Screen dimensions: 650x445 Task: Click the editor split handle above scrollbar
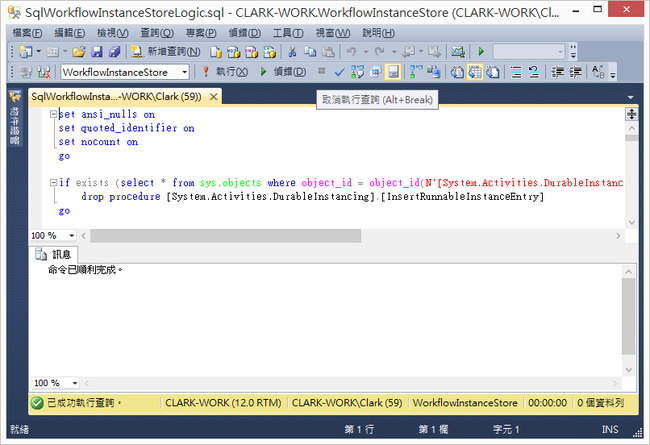pos(631,114)
